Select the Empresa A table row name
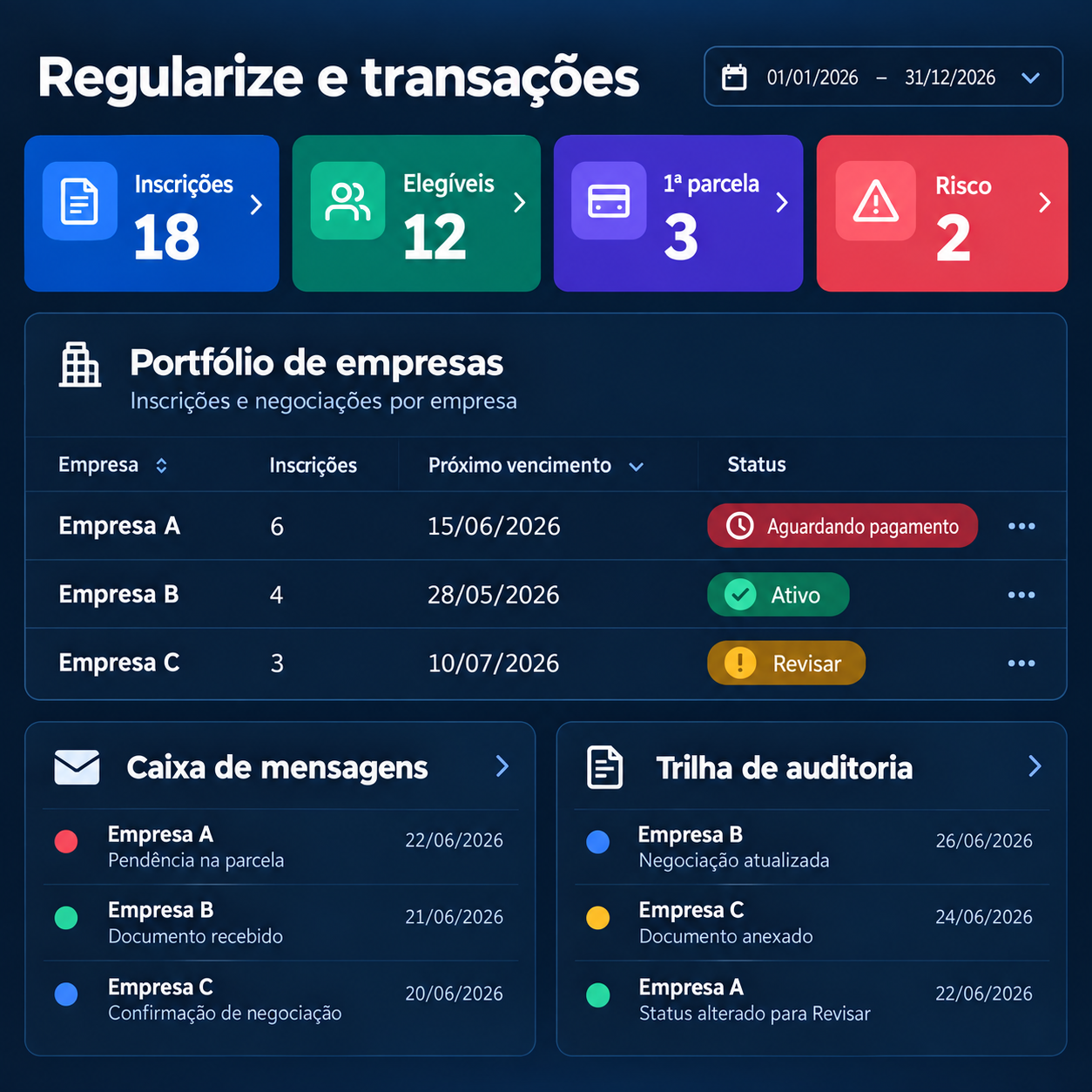Viewport: 1092px width, 1092px height. click(119, 526)
